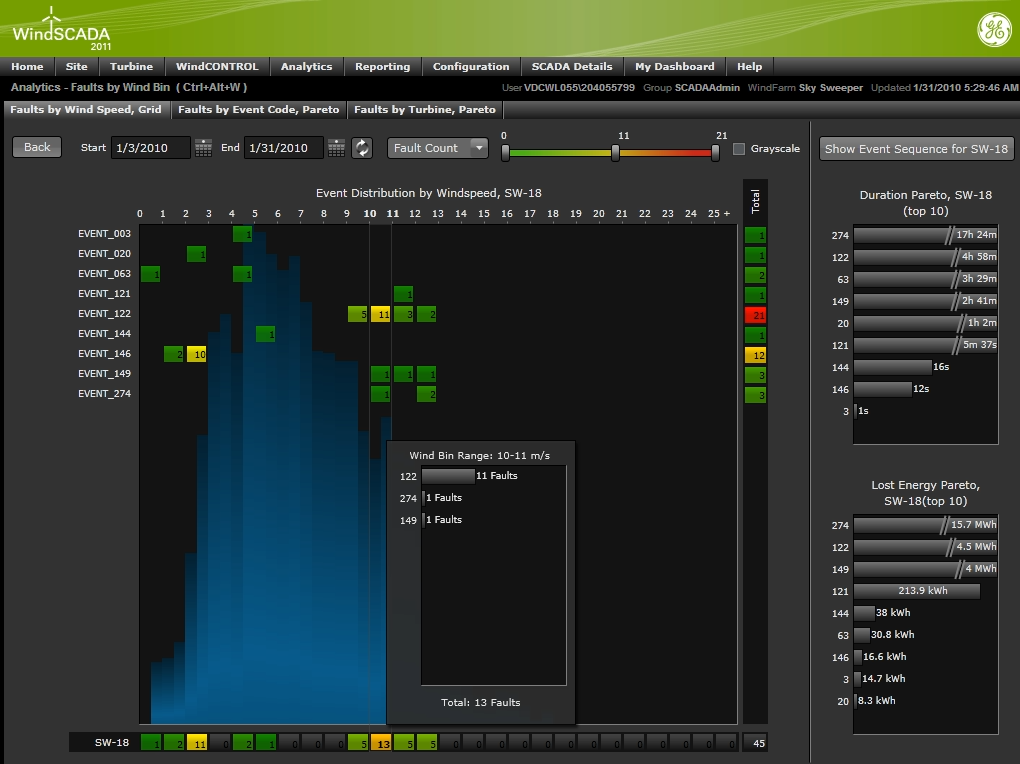The width and height of the screenshot is (1020, 764).
Task: Click the 17h 24m duration bar
Action: click(925, 235)
